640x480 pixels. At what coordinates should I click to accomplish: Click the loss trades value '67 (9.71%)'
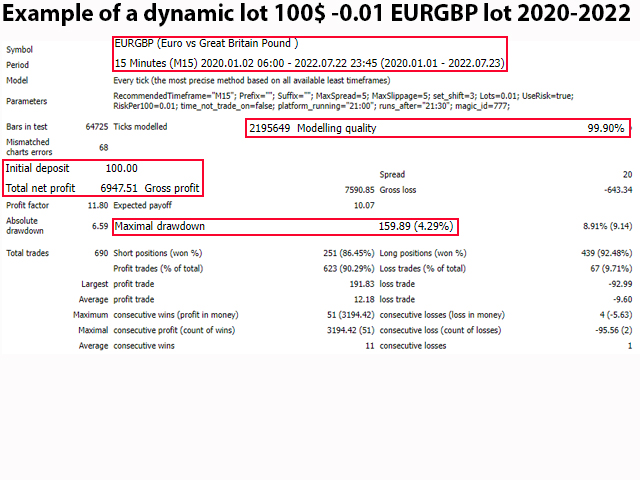click(611, 269)
